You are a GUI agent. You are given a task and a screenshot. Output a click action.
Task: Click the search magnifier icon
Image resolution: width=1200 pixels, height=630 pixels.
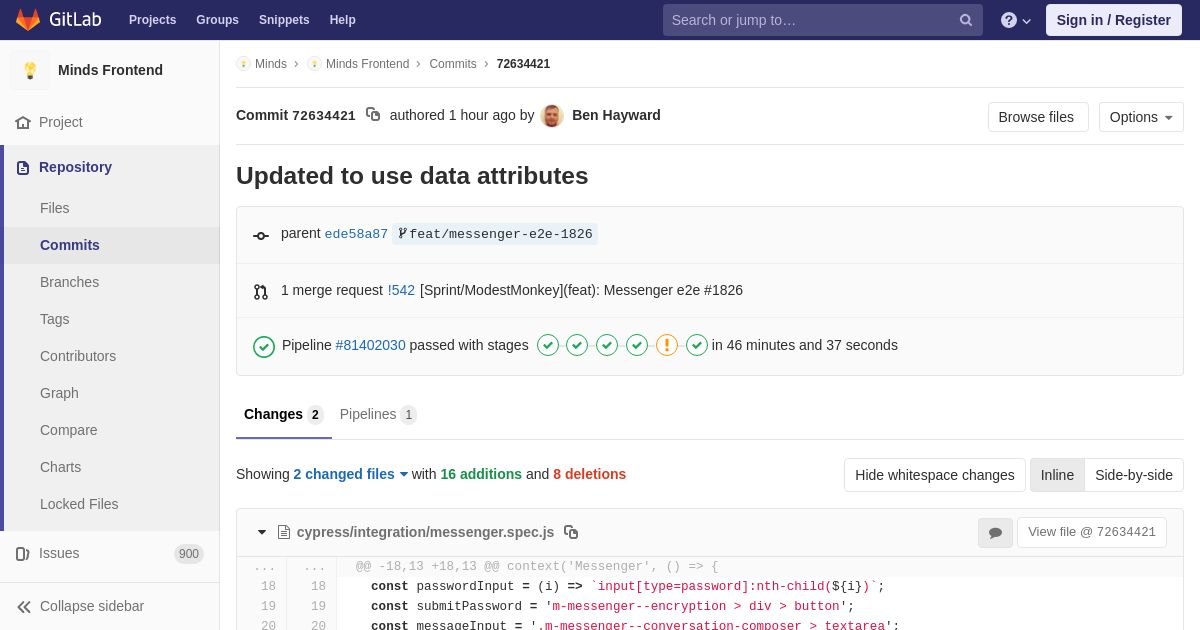point(966,20)
